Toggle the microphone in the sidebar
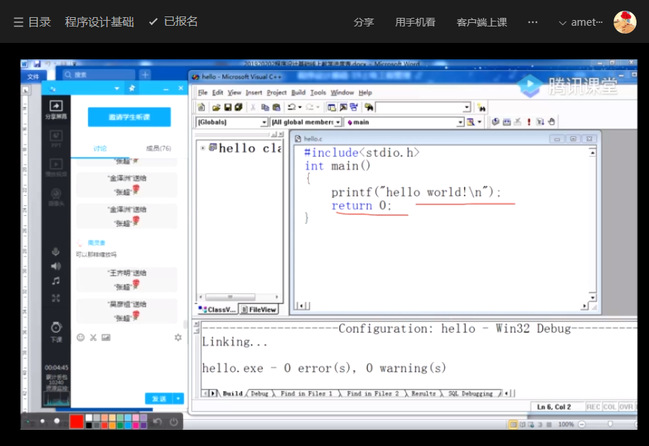This screenshot has height=446, width=649. point(56,250)
